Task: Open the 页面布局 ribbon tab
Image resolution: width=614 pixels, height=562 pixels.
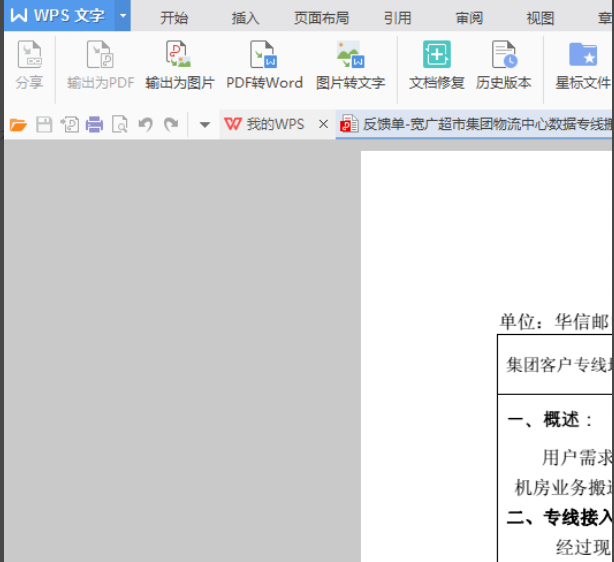Action: 321,18
